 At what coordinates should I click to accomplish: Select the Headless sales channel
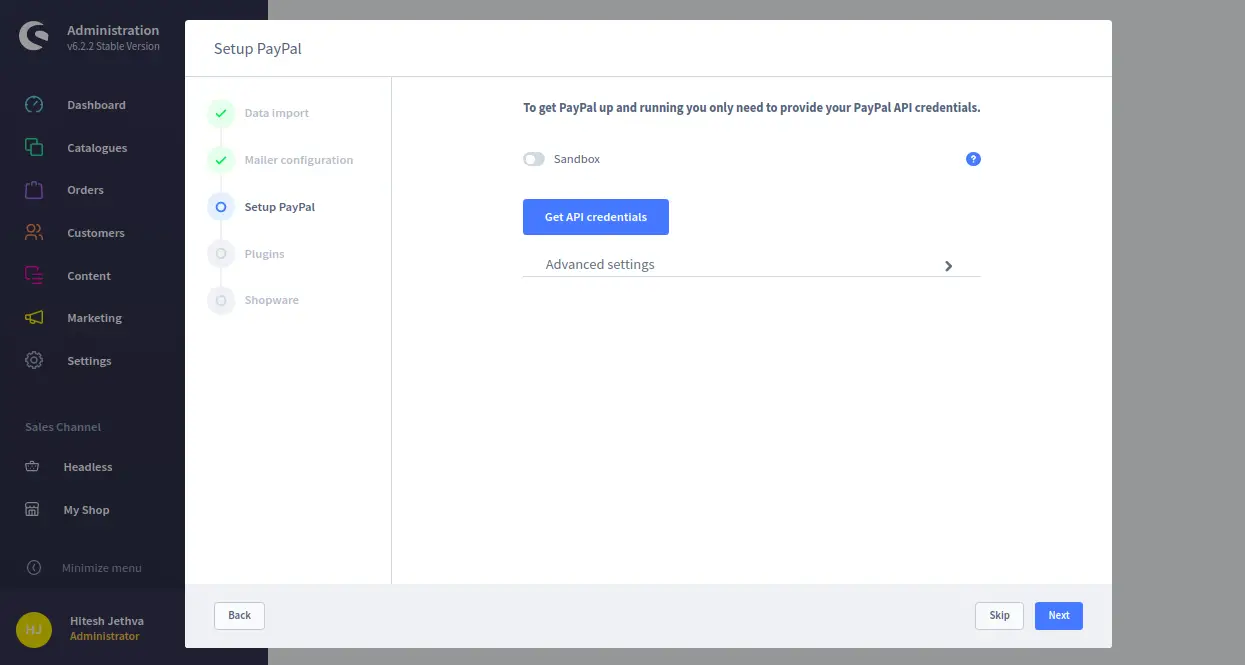coord(88,467)
